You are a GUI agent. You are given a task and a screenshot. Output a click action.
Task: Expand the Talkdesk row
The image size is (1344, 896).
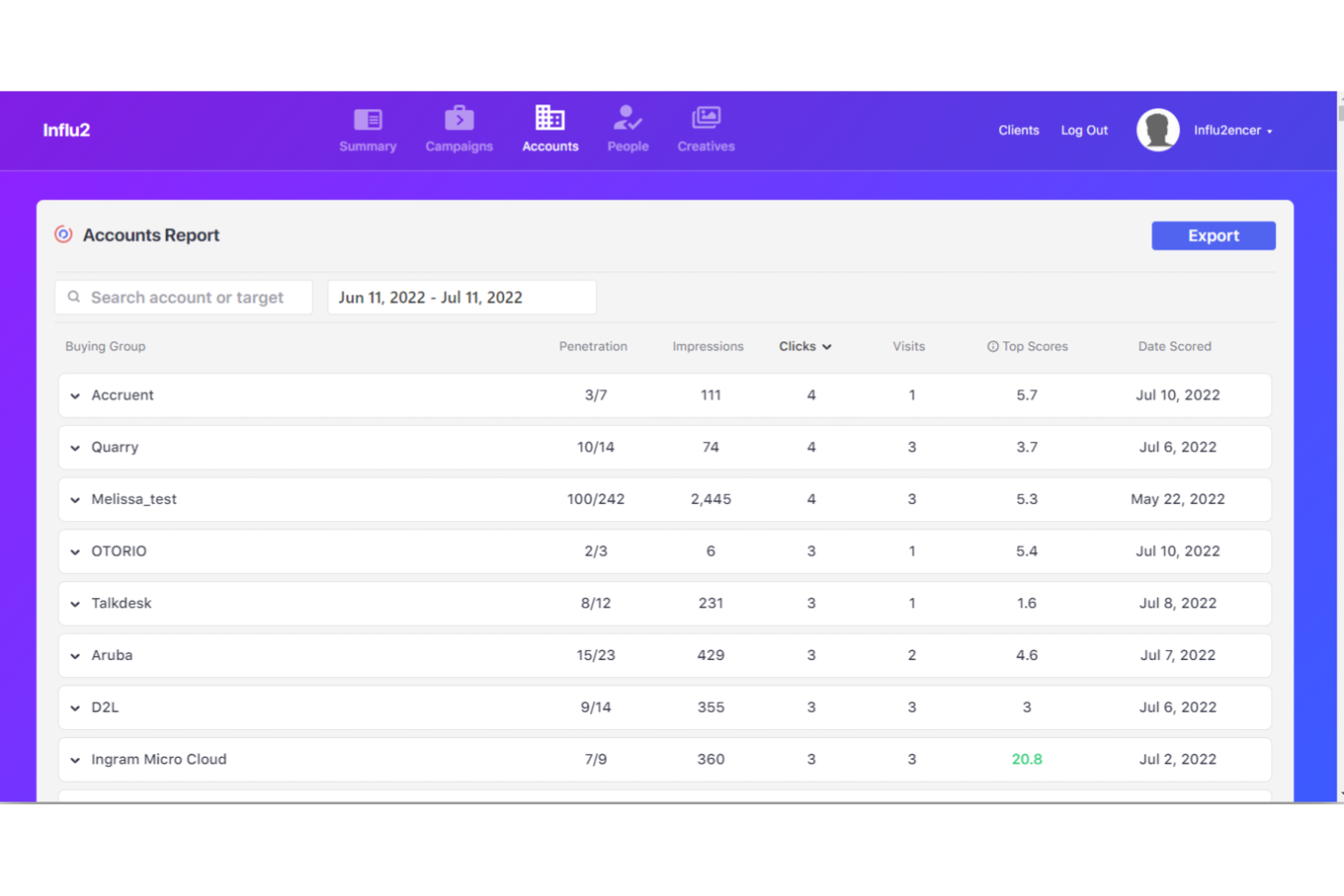75,604
